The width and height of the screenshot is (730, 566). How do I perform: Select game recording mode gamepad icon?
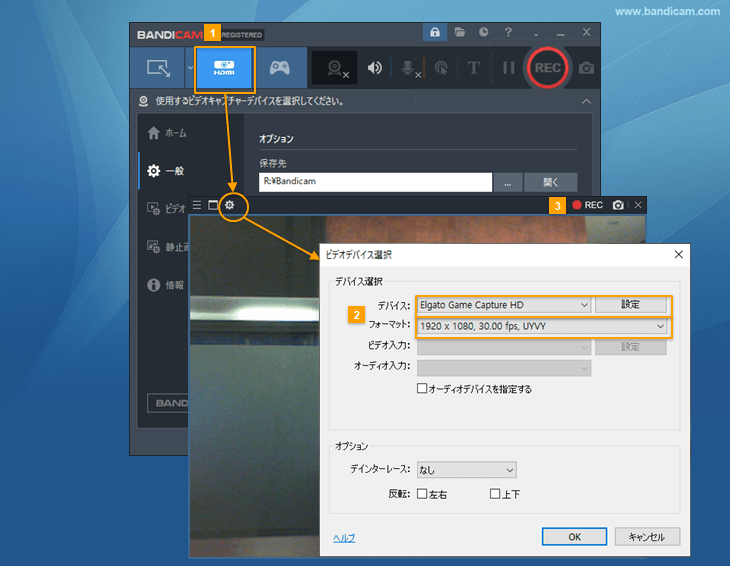280,68
